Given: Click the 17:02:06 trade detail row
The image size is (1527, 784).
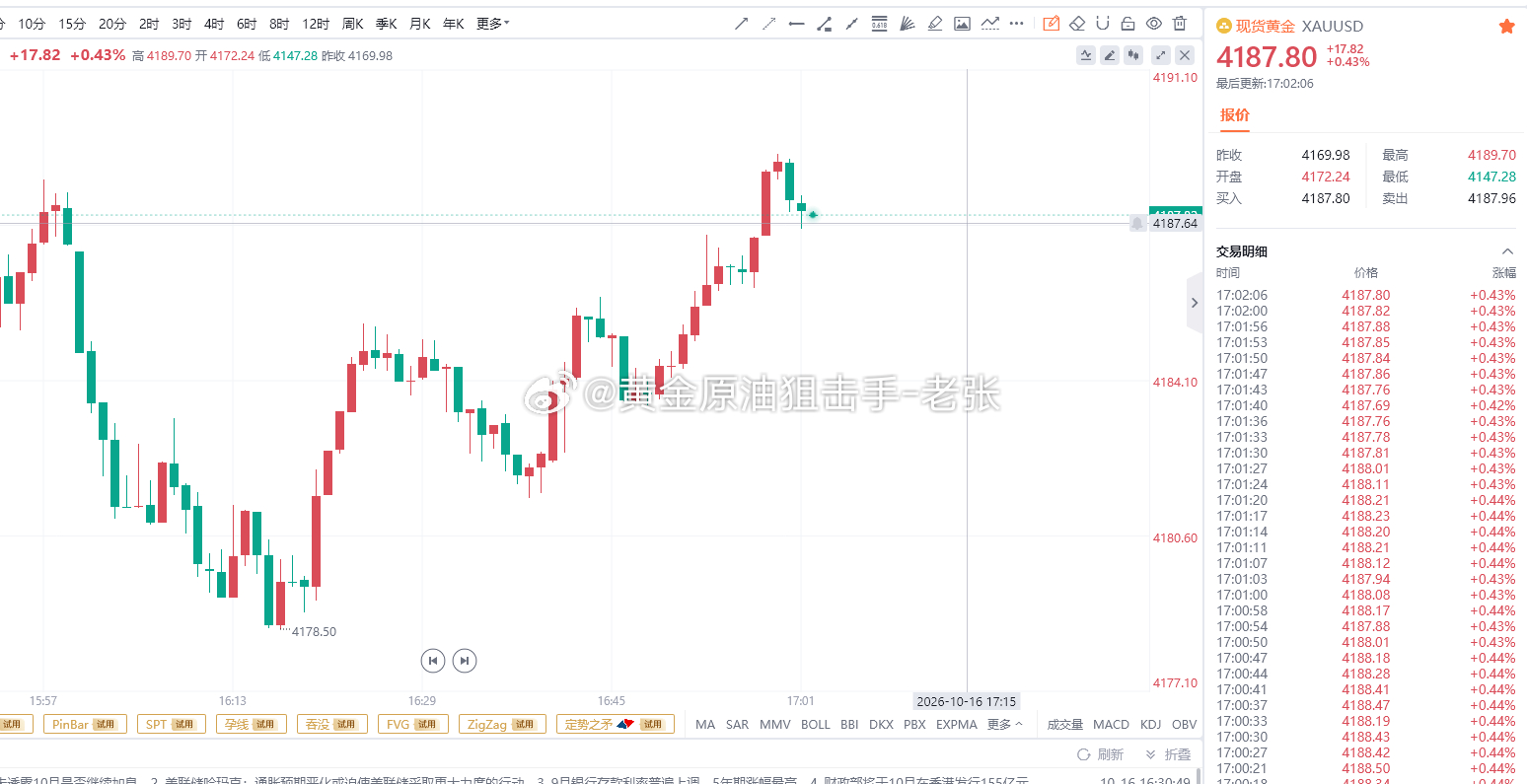Looking at the screenshot, I should tap(1366, 295).
